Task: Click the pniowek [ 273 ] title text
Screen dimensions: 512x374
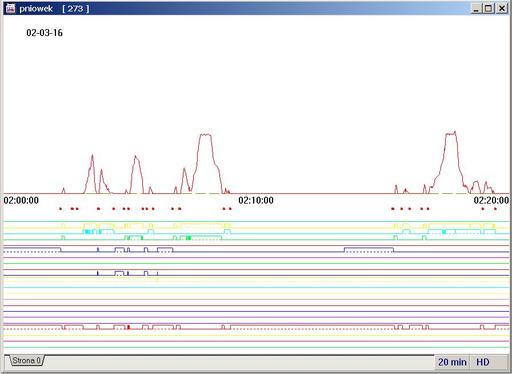Action: pyautogui.click(x=54, y=9)
